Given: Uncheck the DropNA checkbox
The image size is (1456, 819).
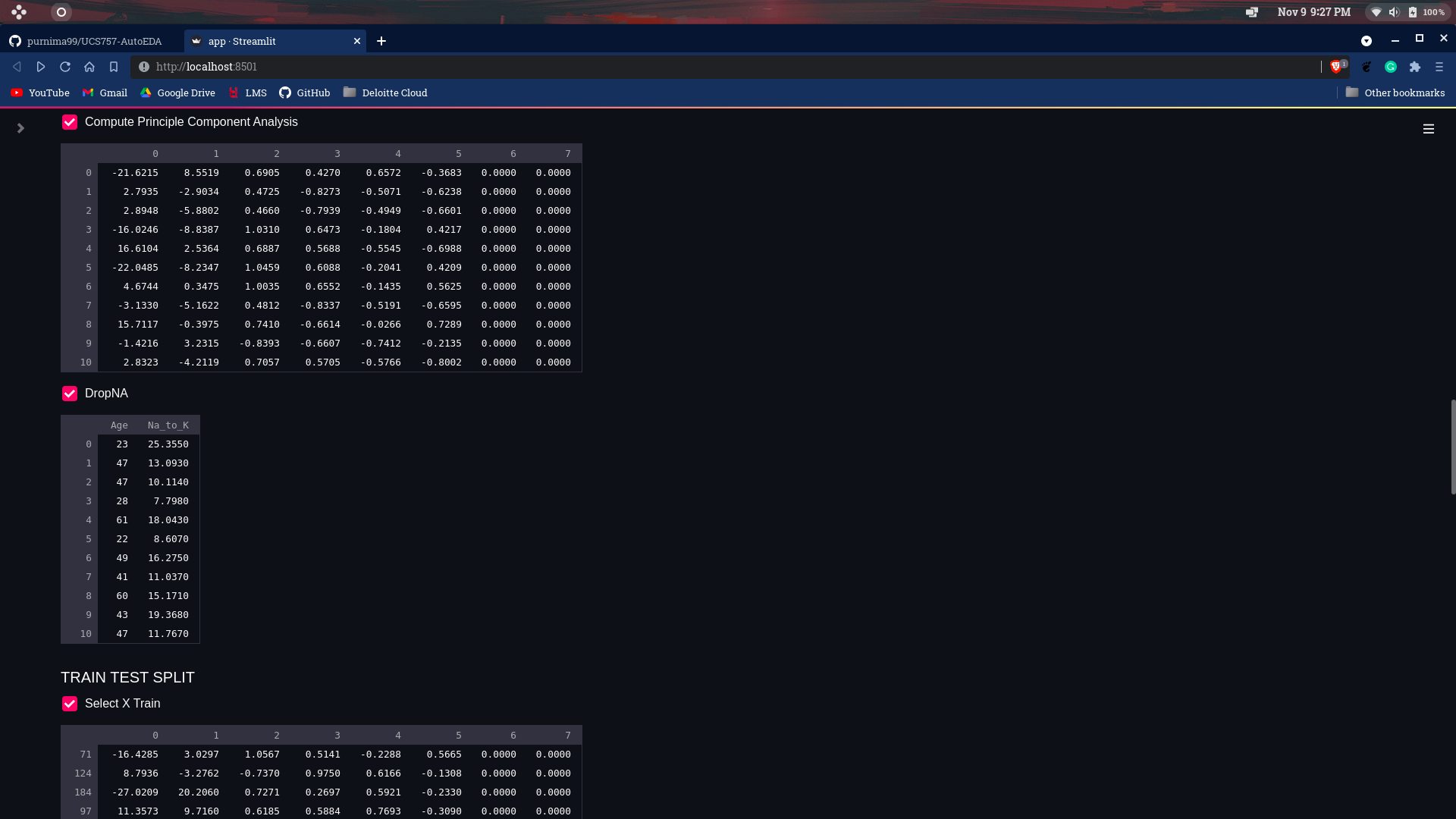Looking at the screenshot, I should tap(70, 394).
